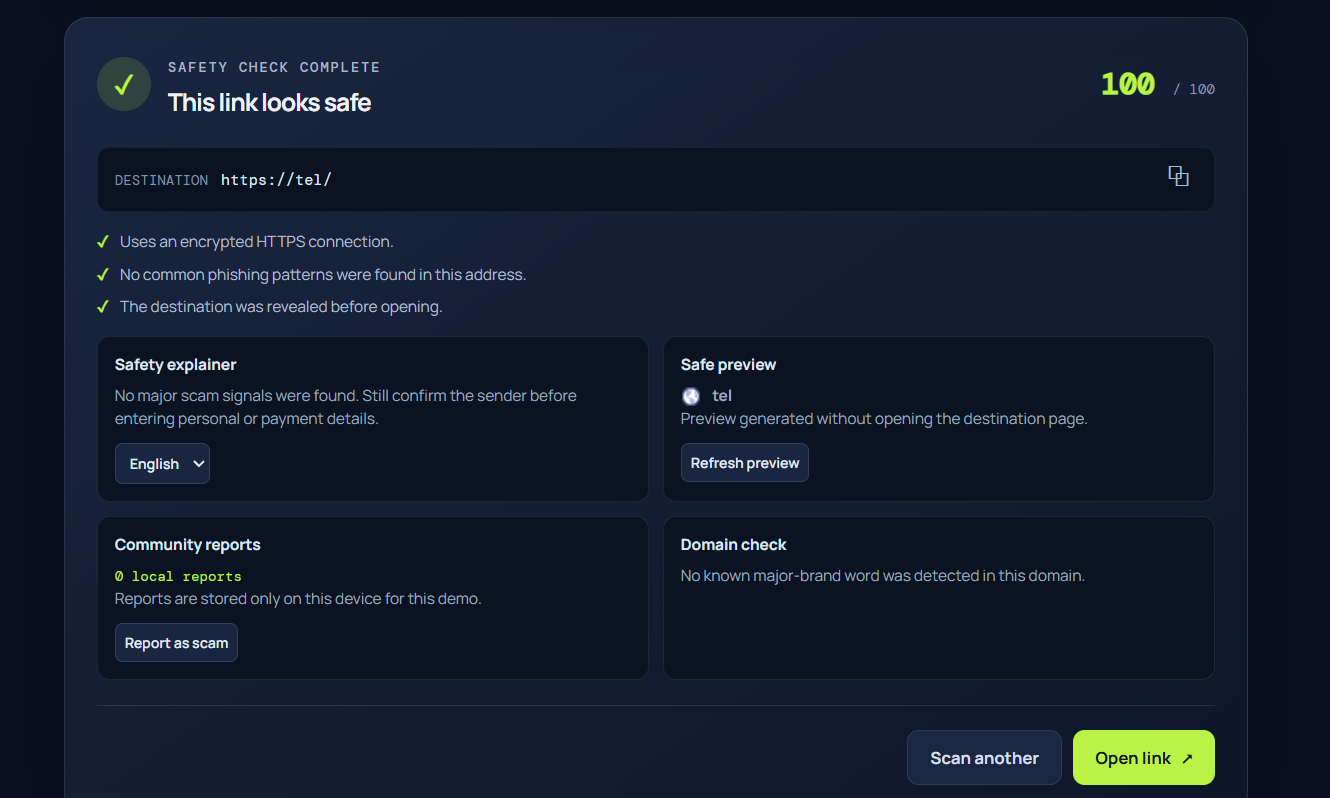1330x798 pixels.
Task: Click the chevron arrow on the language selector
Action: 198,464
